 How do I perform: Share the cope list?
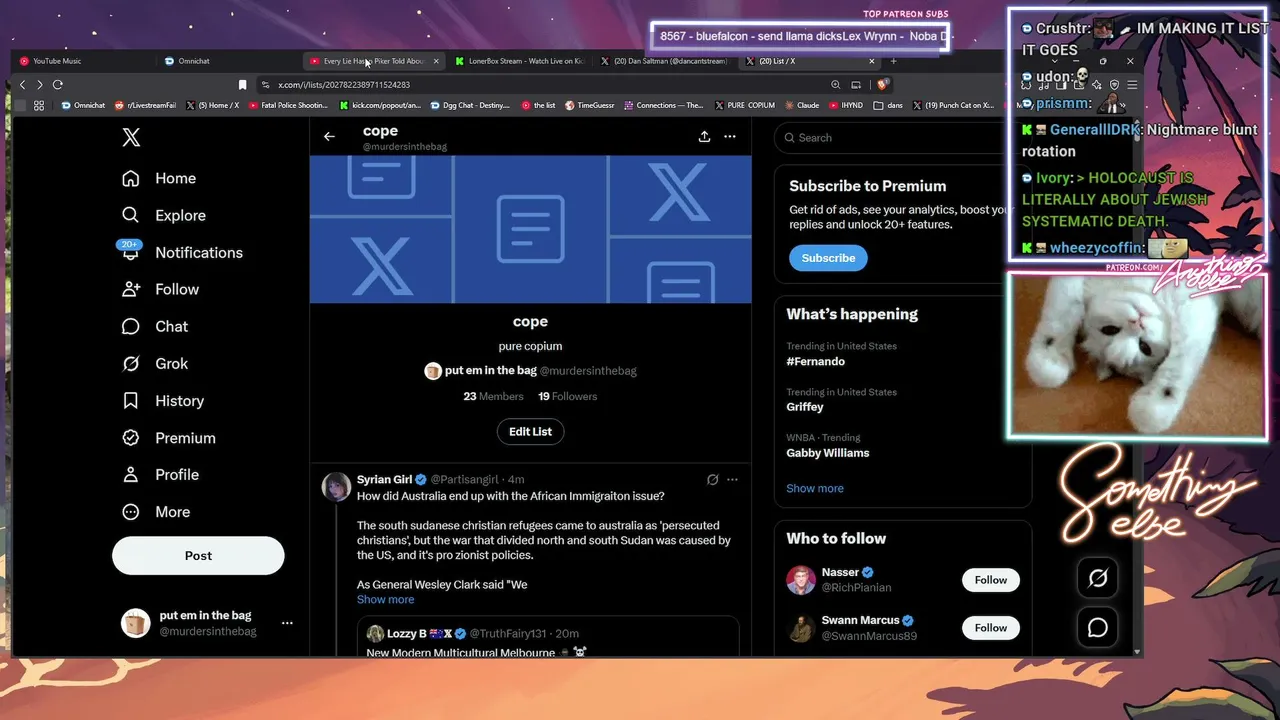704,137
